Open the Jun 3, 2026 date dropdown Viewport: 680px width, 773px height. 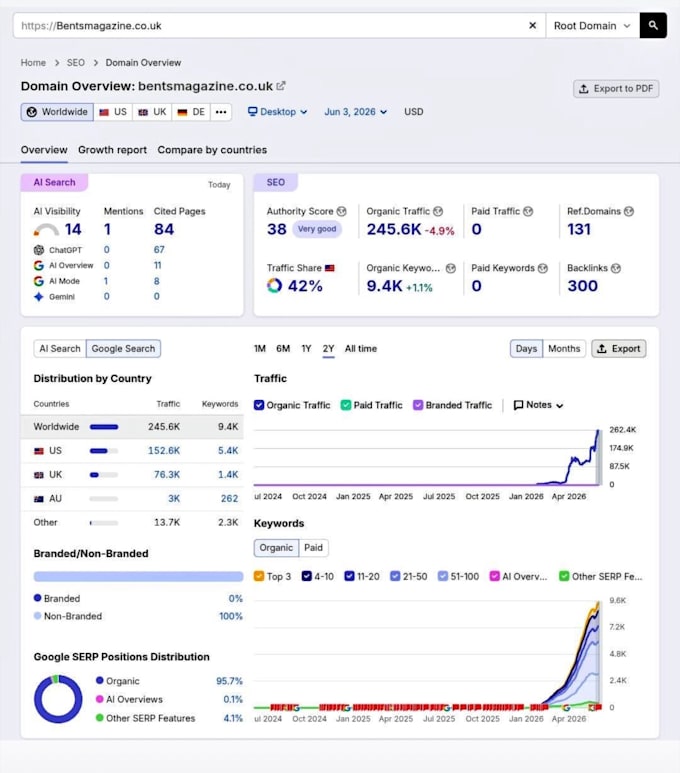(356, 112)
